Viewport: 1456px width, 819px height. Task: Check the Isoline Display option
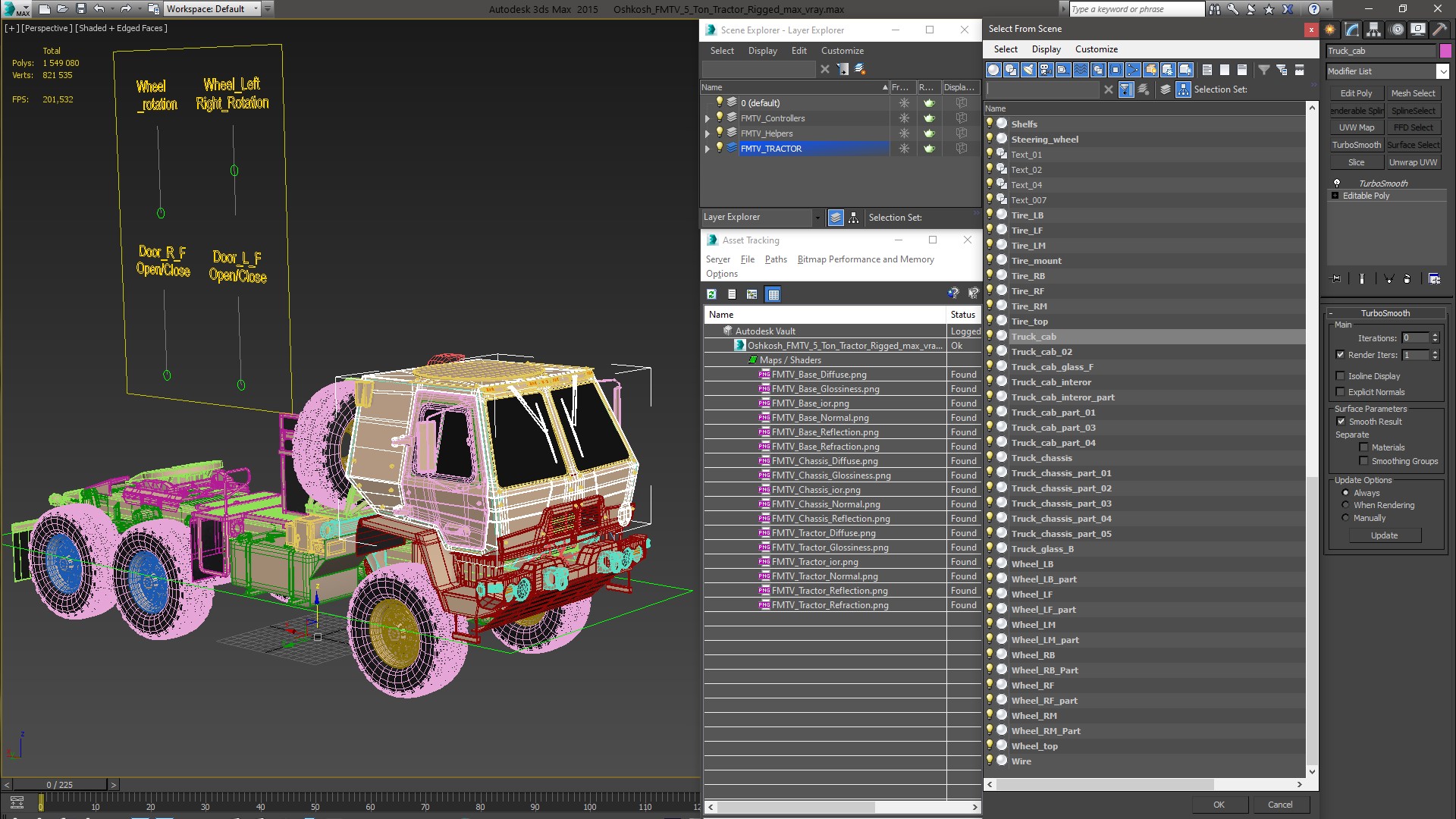coord(1340,376)
